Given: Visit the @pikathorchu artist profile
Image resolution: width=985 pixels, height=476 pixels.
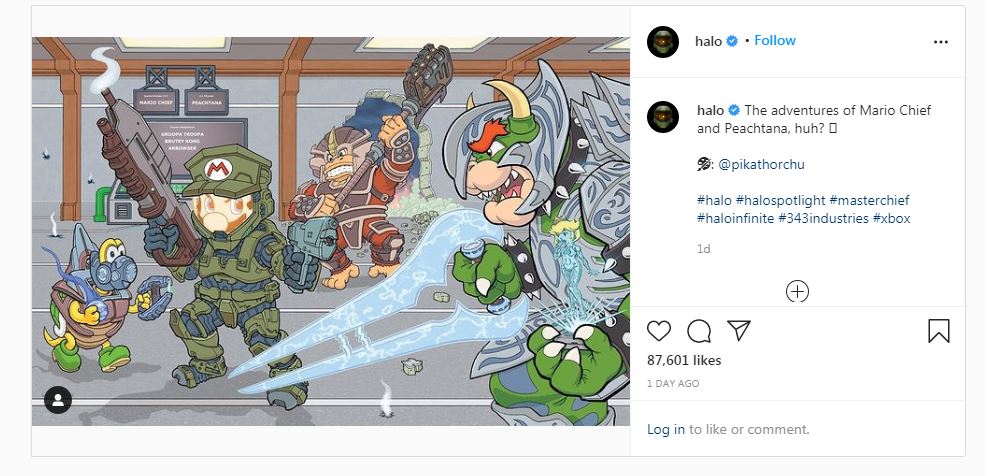Looking at the screenshot, I should pos(760,164).
